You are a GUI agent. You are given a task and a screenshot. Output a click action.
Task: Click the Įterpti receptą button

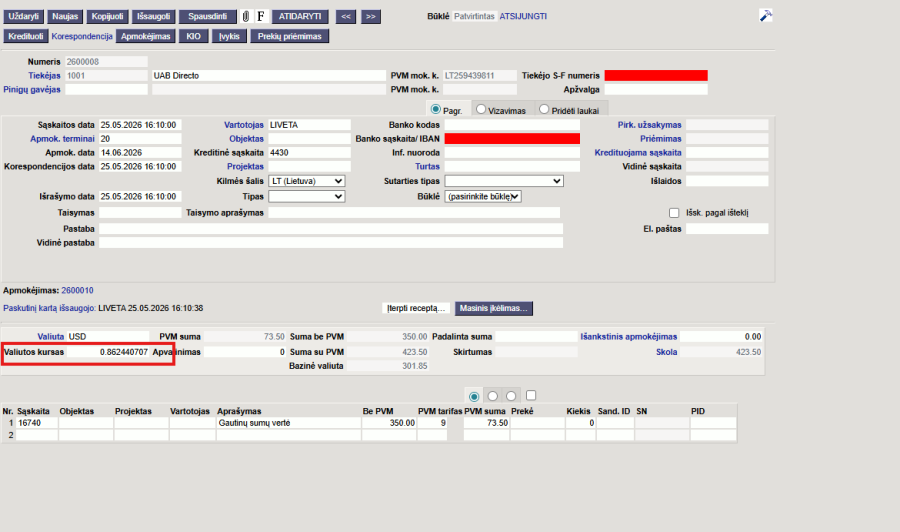click(416, 308)
